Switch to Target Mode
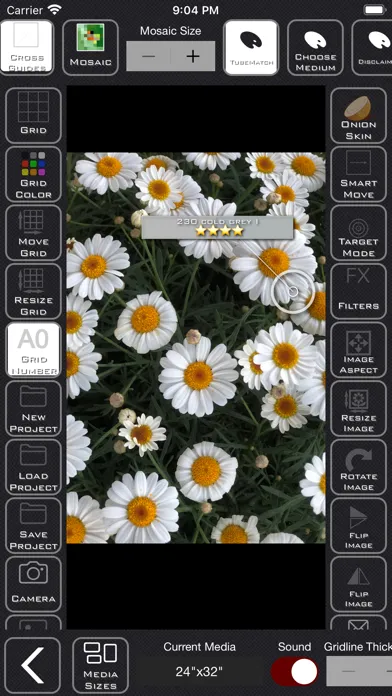392x696 pixels. 358,233
